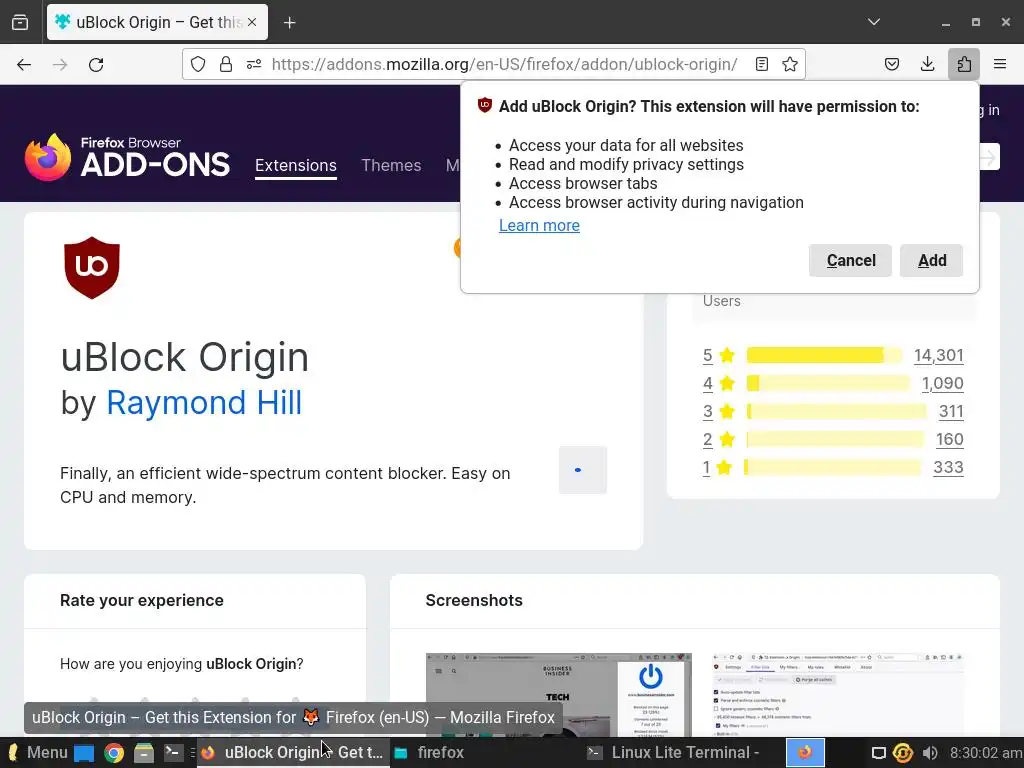Select uBlock Origin Firefox taskbar window
Screen dimensions: 1024x768
293,753
